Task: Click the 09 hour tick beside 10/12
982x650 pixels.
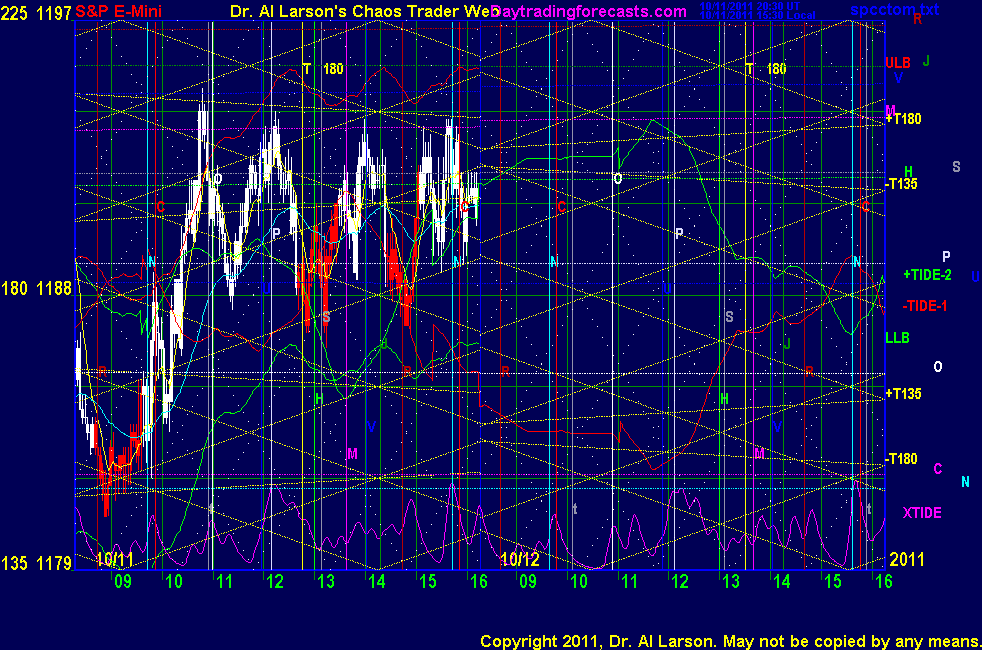Action: pos(528,581)
